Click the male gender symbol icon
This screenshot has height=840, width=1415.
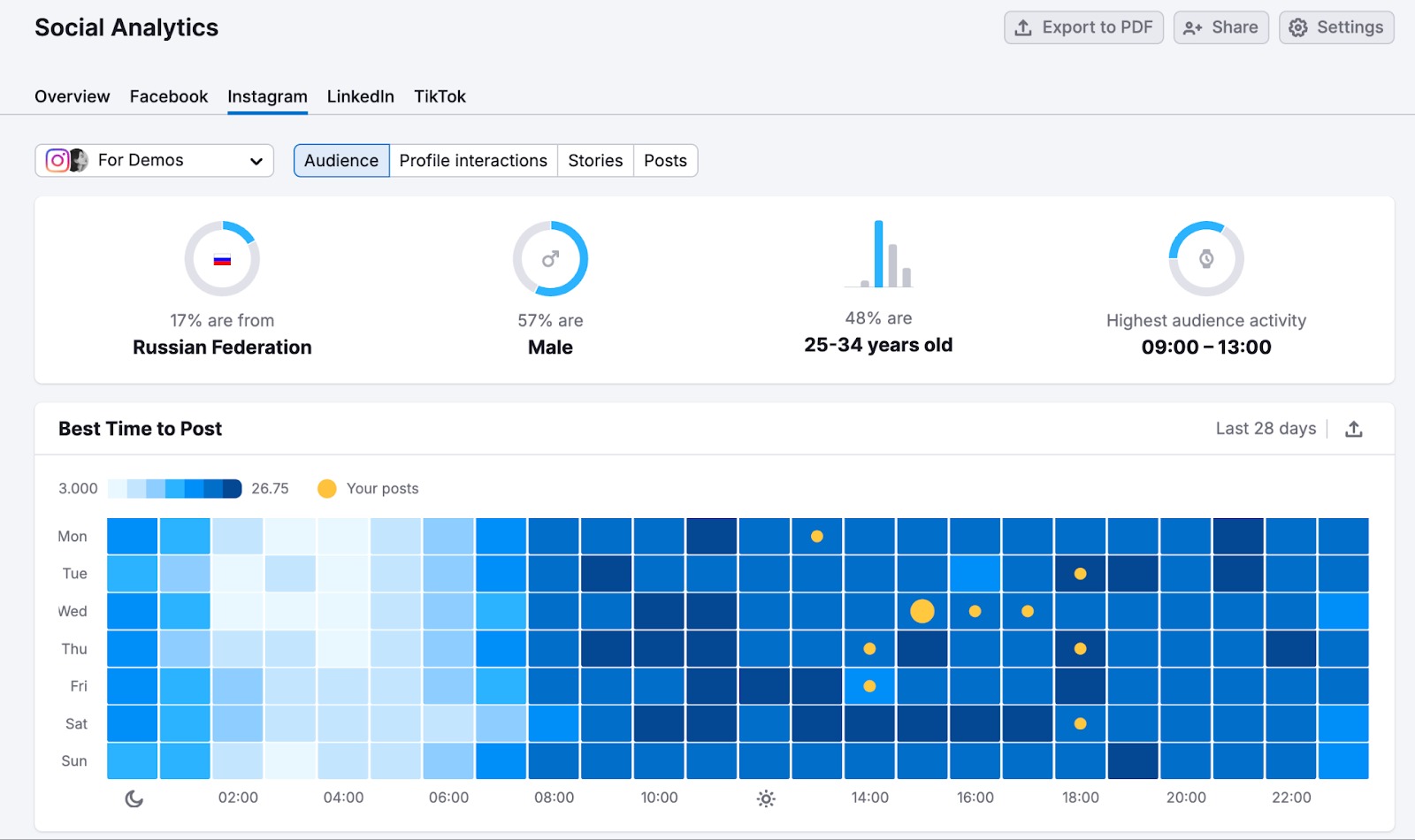[550, 259]
